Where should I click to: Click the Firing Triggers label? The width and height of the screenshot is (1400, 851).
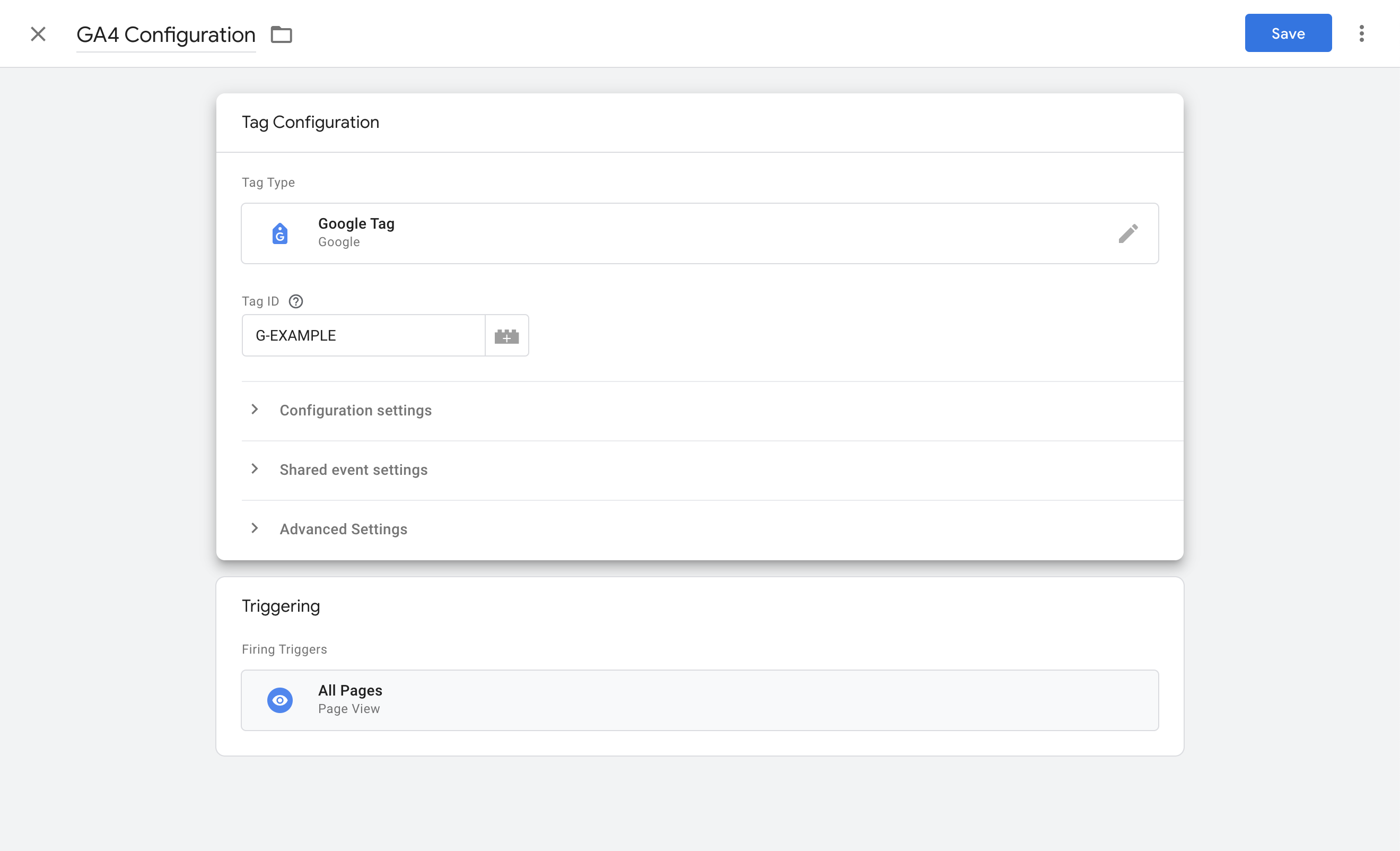[284, 649]
